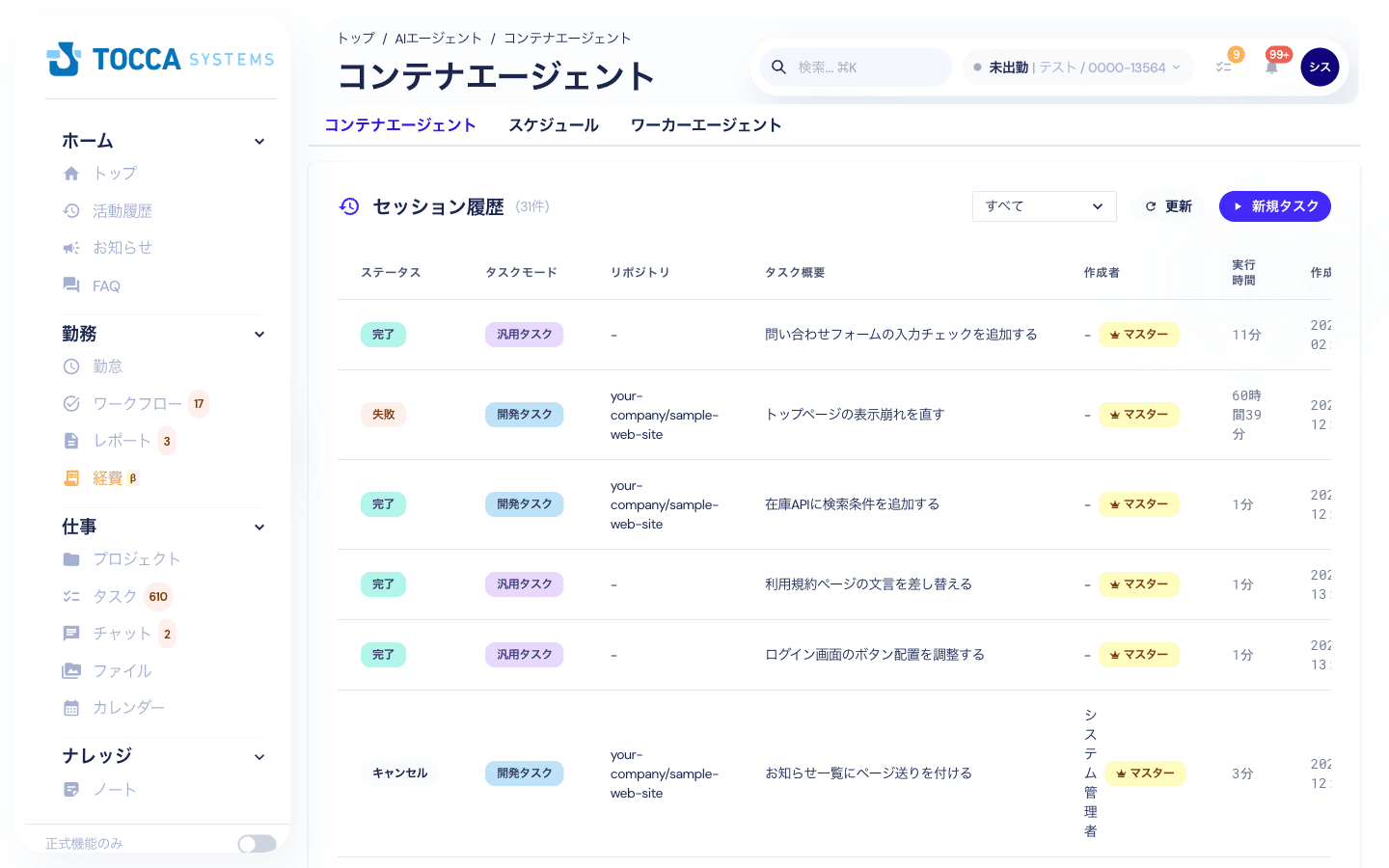Collapse the 勤務 section
Screen dimensions: 1389x868
pyautogui.click(x=259, y=335)
